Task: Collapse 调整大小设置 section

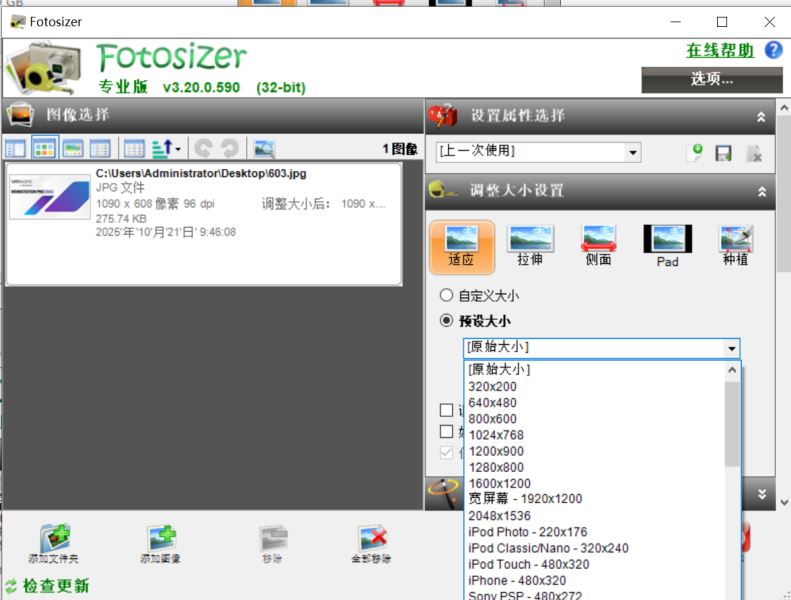Action: [x=762, y=192]
